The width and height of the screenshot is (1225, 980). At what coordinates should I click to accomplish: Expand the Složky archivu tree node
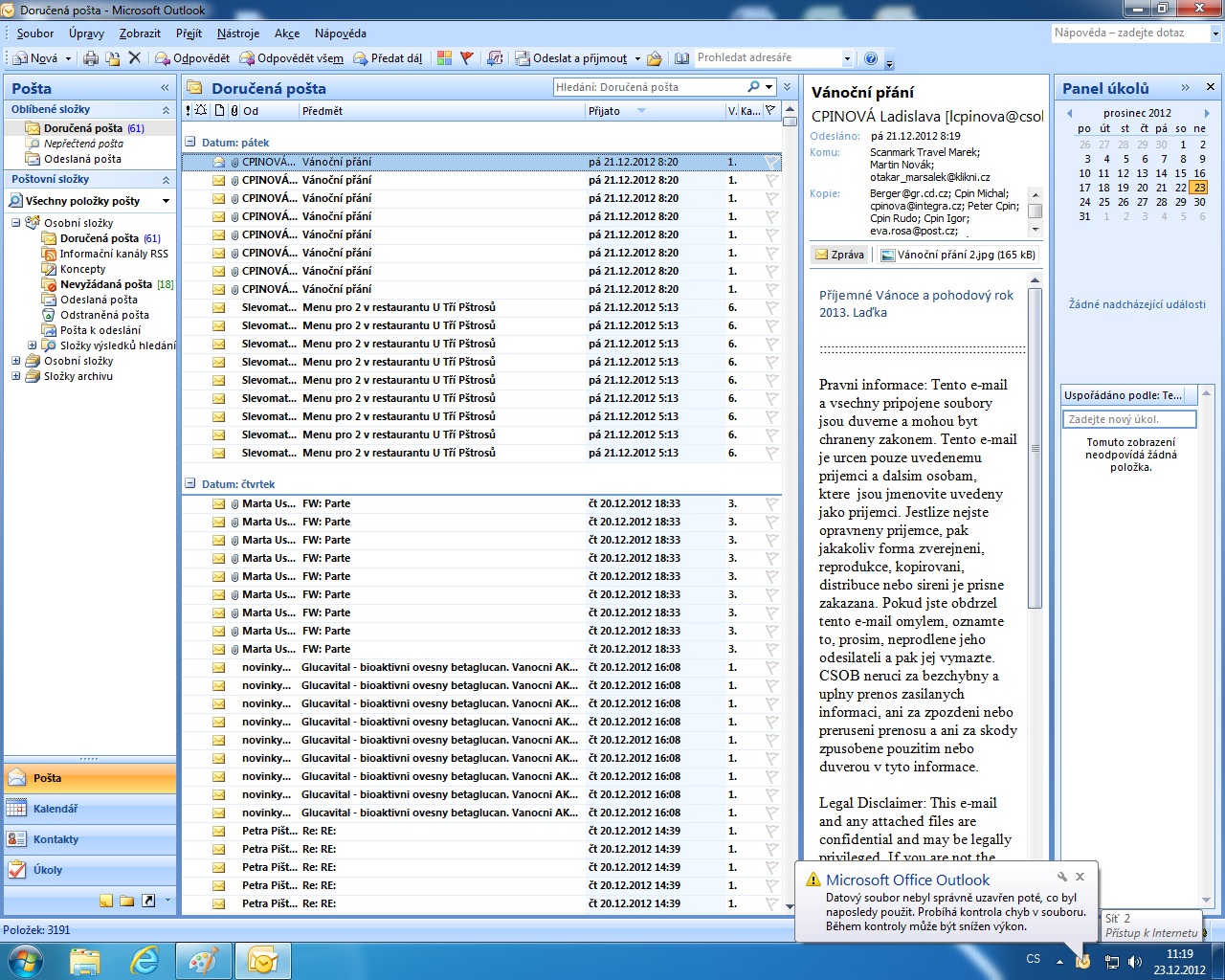[x=16, y=377]
